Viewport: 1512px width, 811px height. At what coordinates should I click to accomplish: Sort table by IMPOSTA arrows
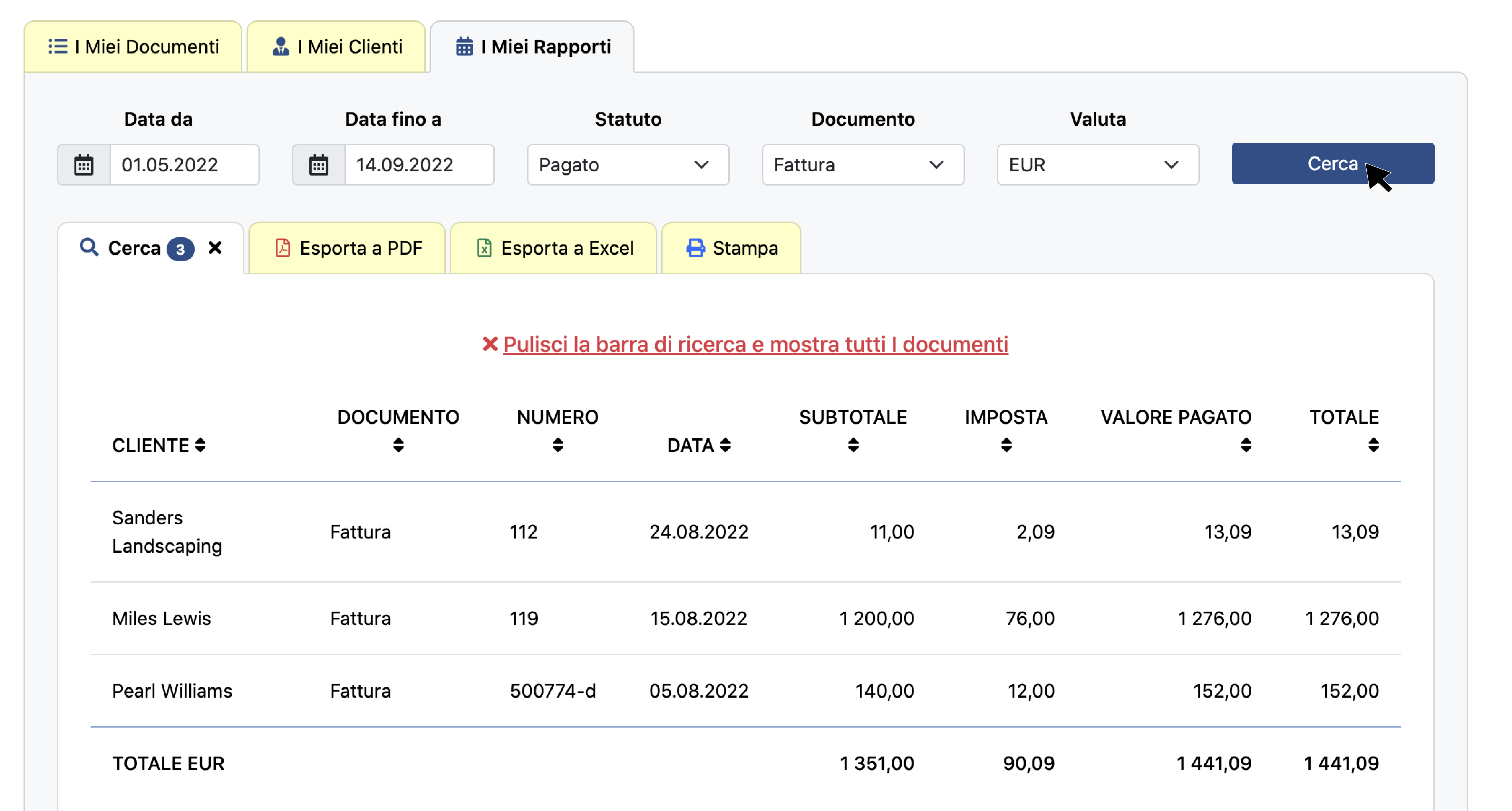point(1006,445)
